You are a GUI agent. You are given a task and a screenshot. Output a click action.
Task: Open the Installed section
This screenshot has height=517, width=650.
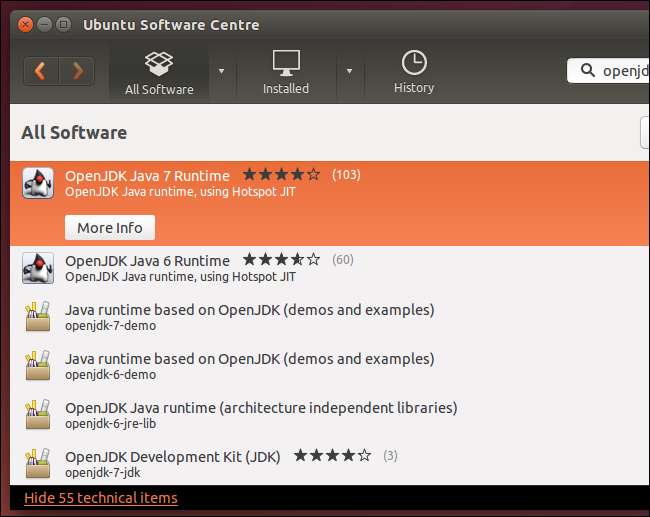[x=286, y=73]
